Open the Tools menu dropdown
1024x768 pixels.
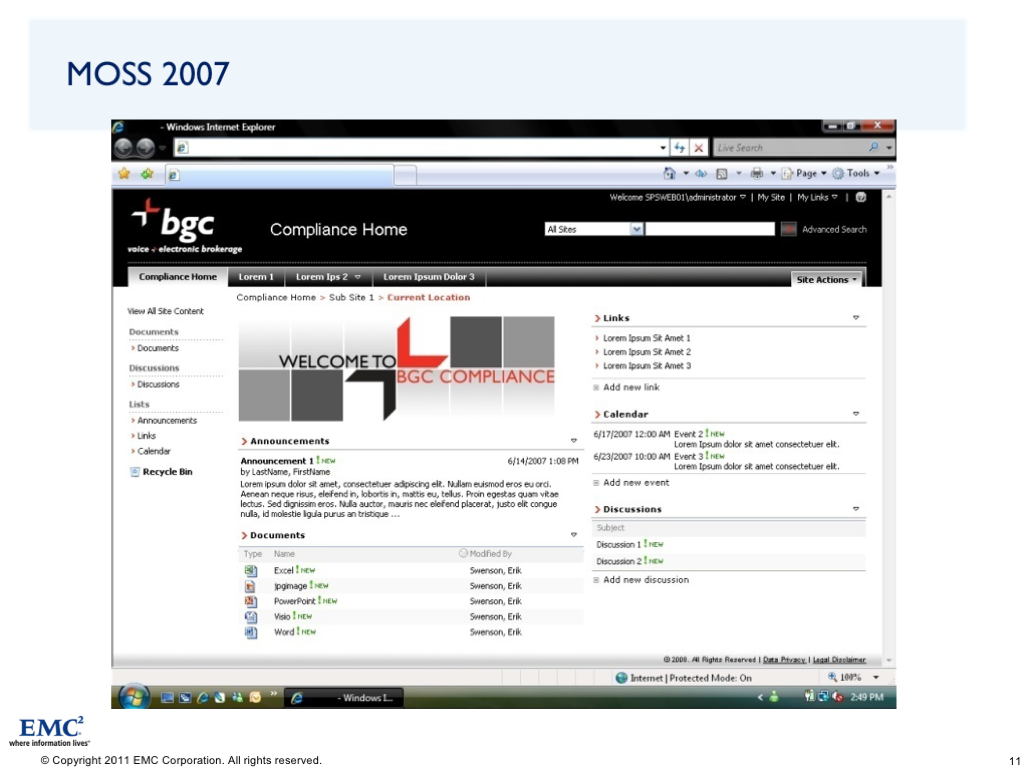pyautogui.click(x=856, y=173)
